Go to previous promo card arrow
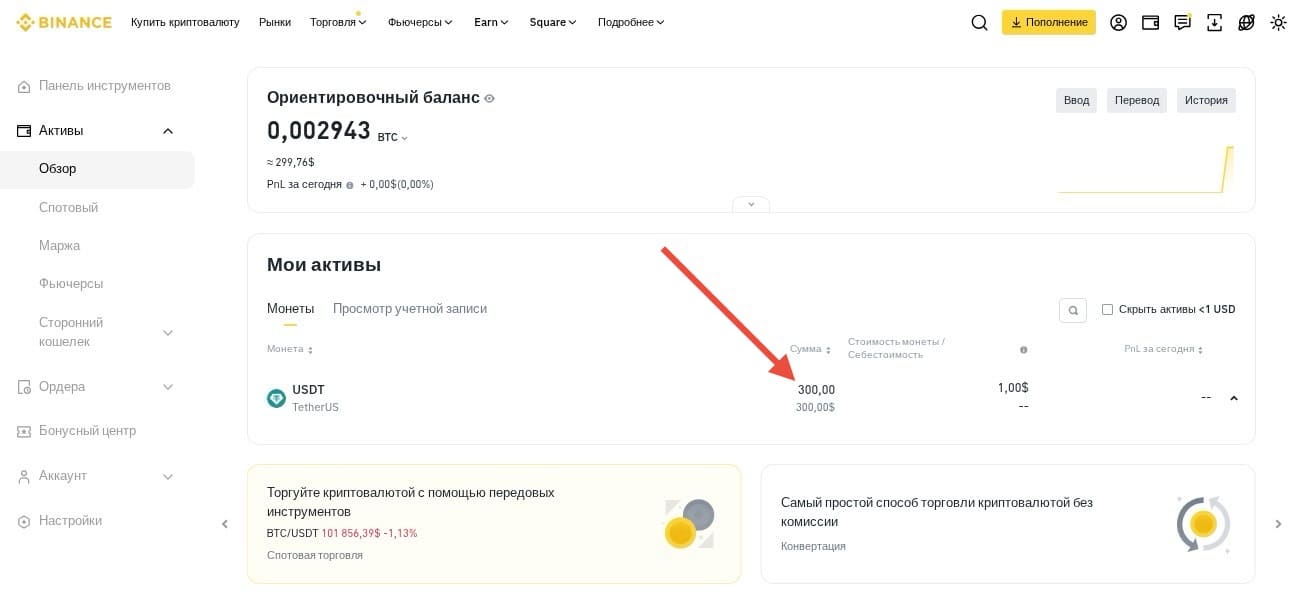Screen dimensions: 1302x592 (225, 524)
